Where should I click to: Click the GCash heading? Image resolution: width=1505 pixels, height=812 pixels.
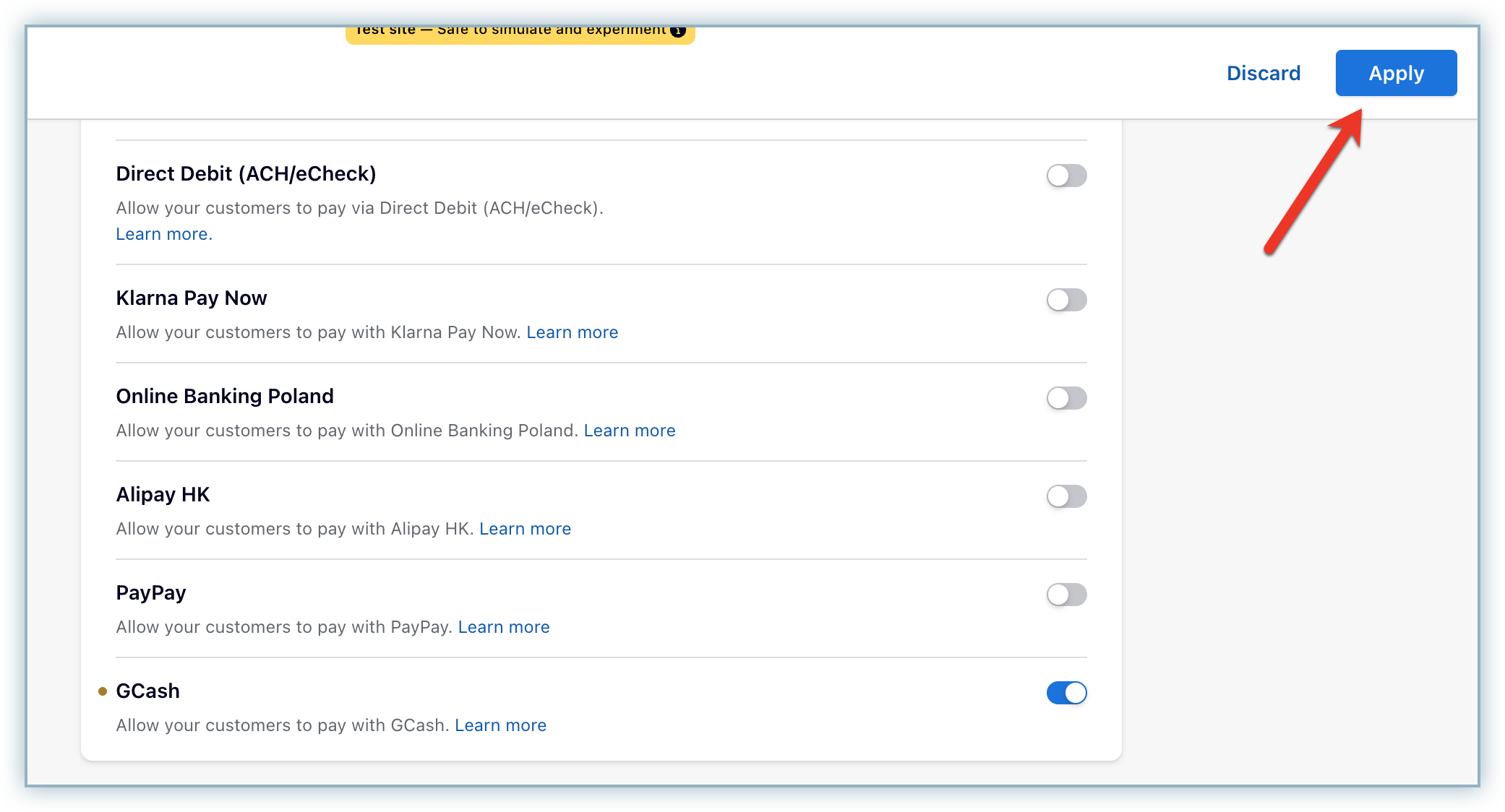pyautogui.click(x=148, y=691)
